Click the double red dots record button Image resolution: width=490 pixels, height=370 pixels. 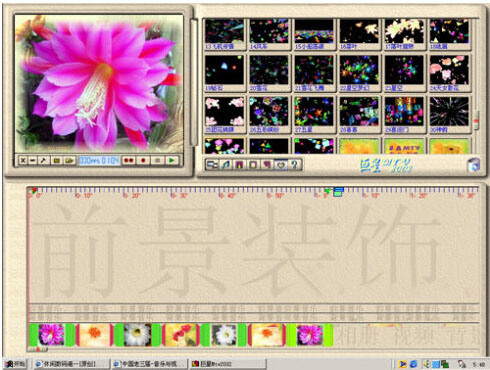128,160
